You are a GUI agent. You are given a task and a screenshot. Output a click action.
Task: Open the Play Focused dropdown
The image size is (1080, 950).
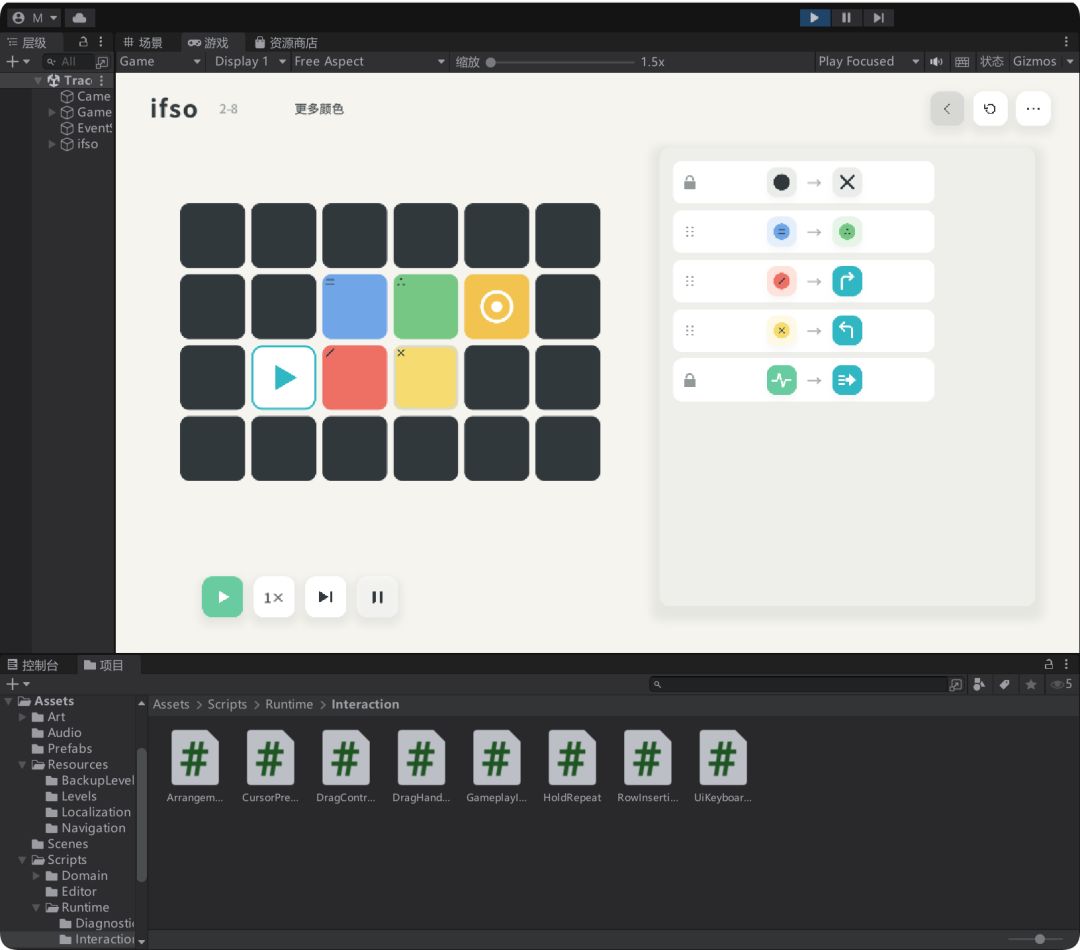[868, 61]
